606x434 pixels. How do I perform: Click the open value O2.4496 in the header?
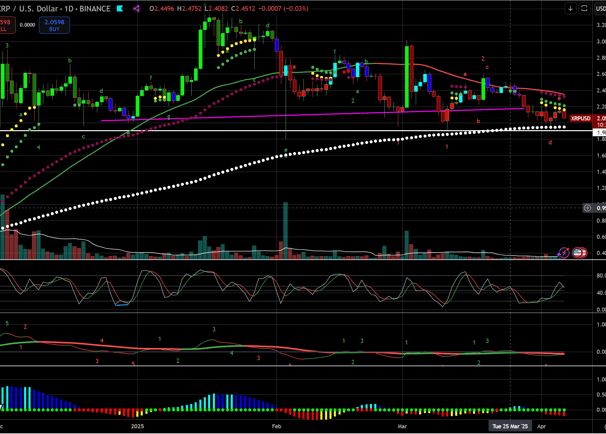tap(162, 9)
